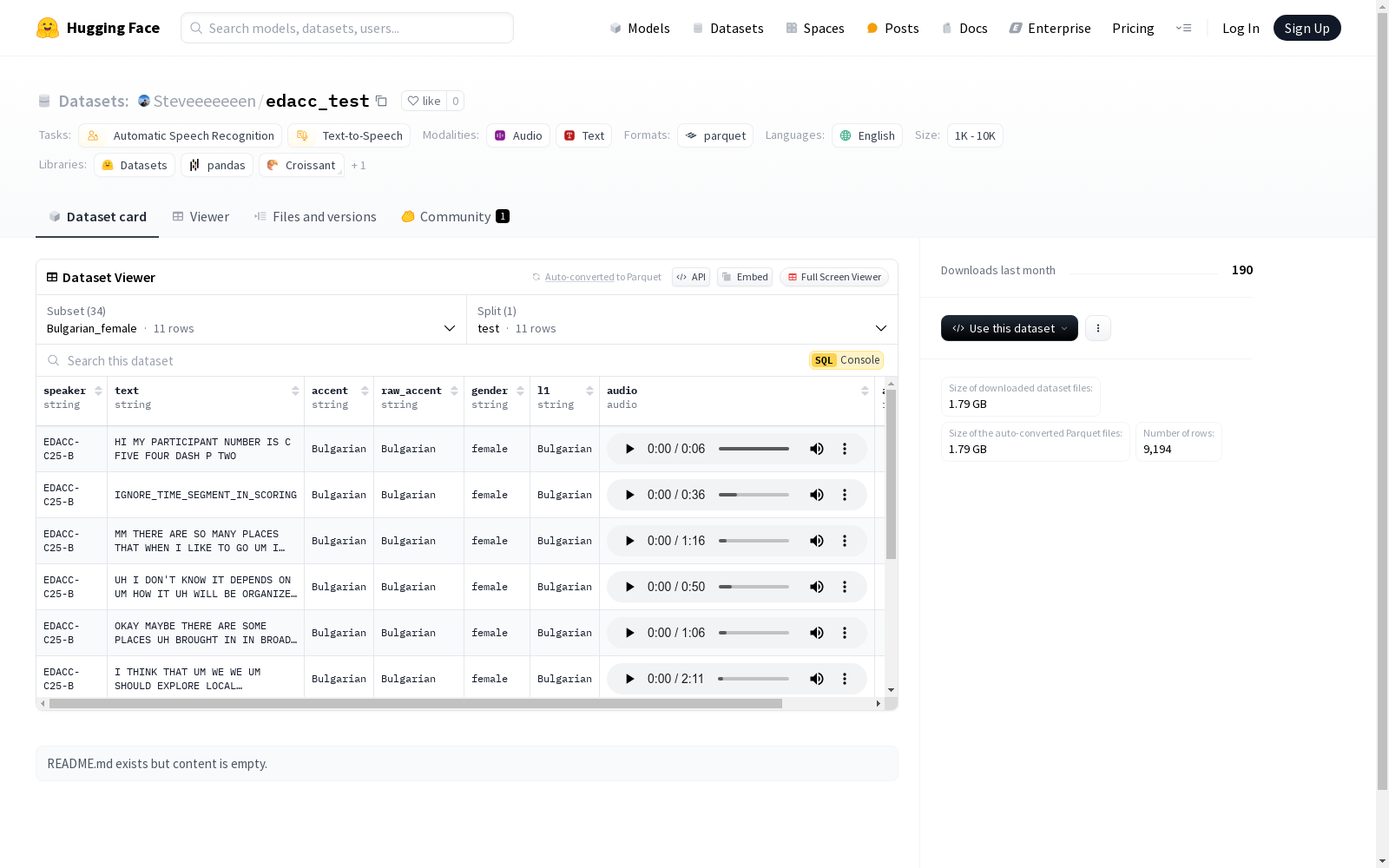
Task: Select the Automatic Speech Recognition task tag
Action: click(181, 135)
